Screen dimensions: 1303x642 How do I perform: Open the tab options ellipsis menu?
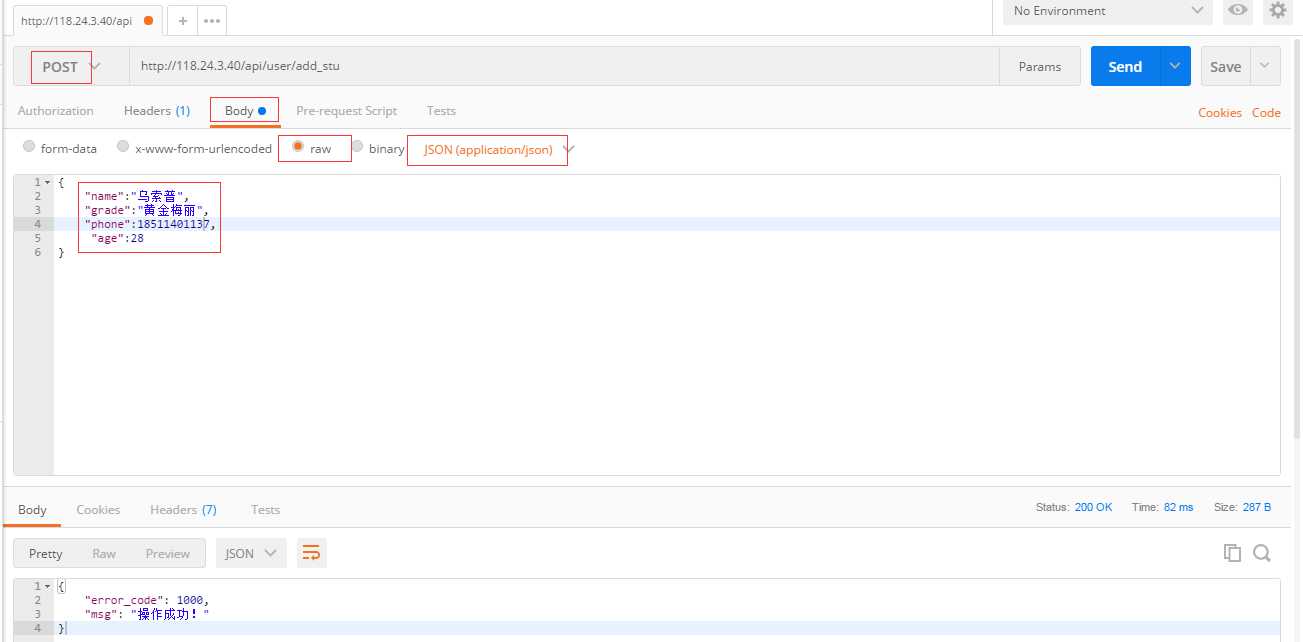[x=212, y=20]
